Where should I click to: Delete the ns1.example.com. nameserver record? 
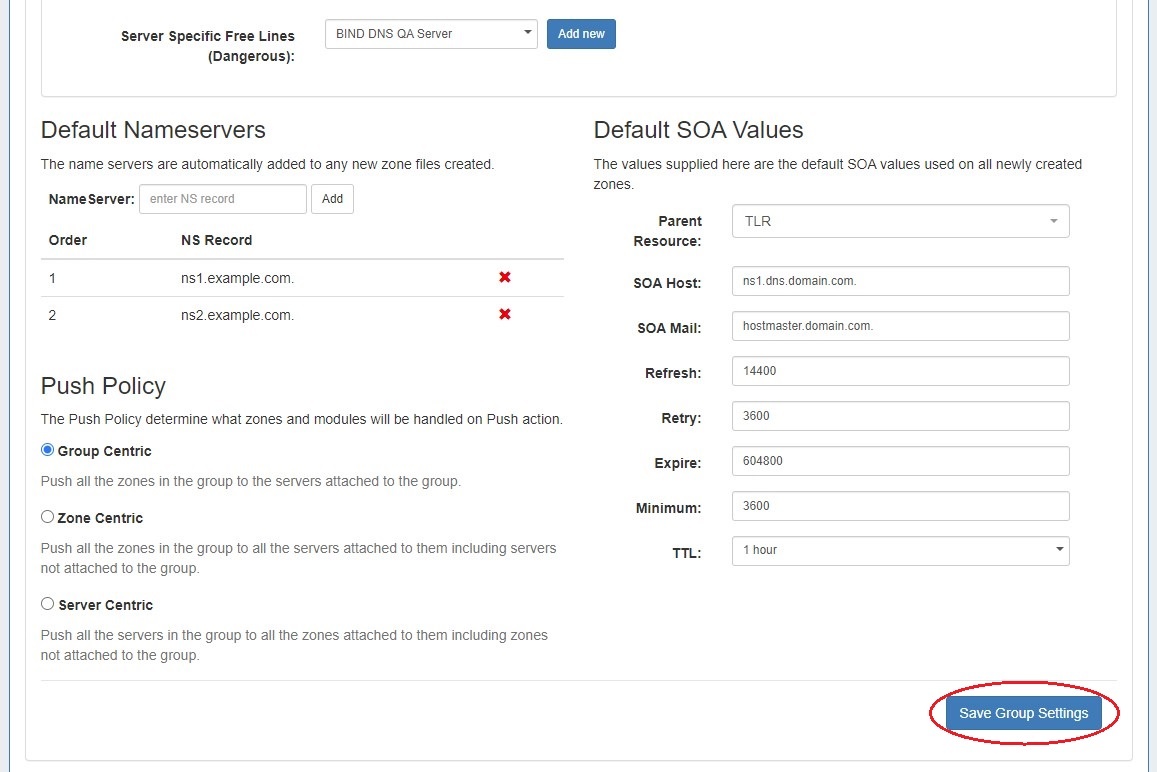pos(505,278)
